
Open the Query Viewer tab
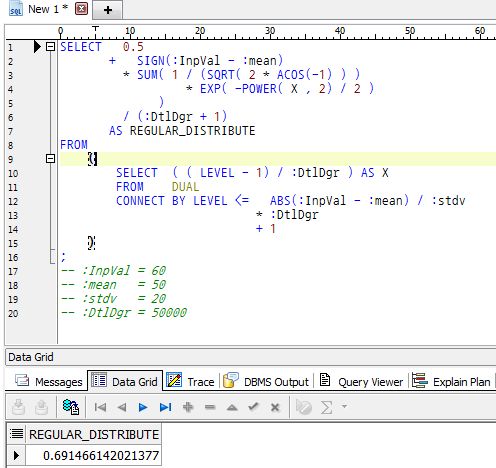pos(361,381)
